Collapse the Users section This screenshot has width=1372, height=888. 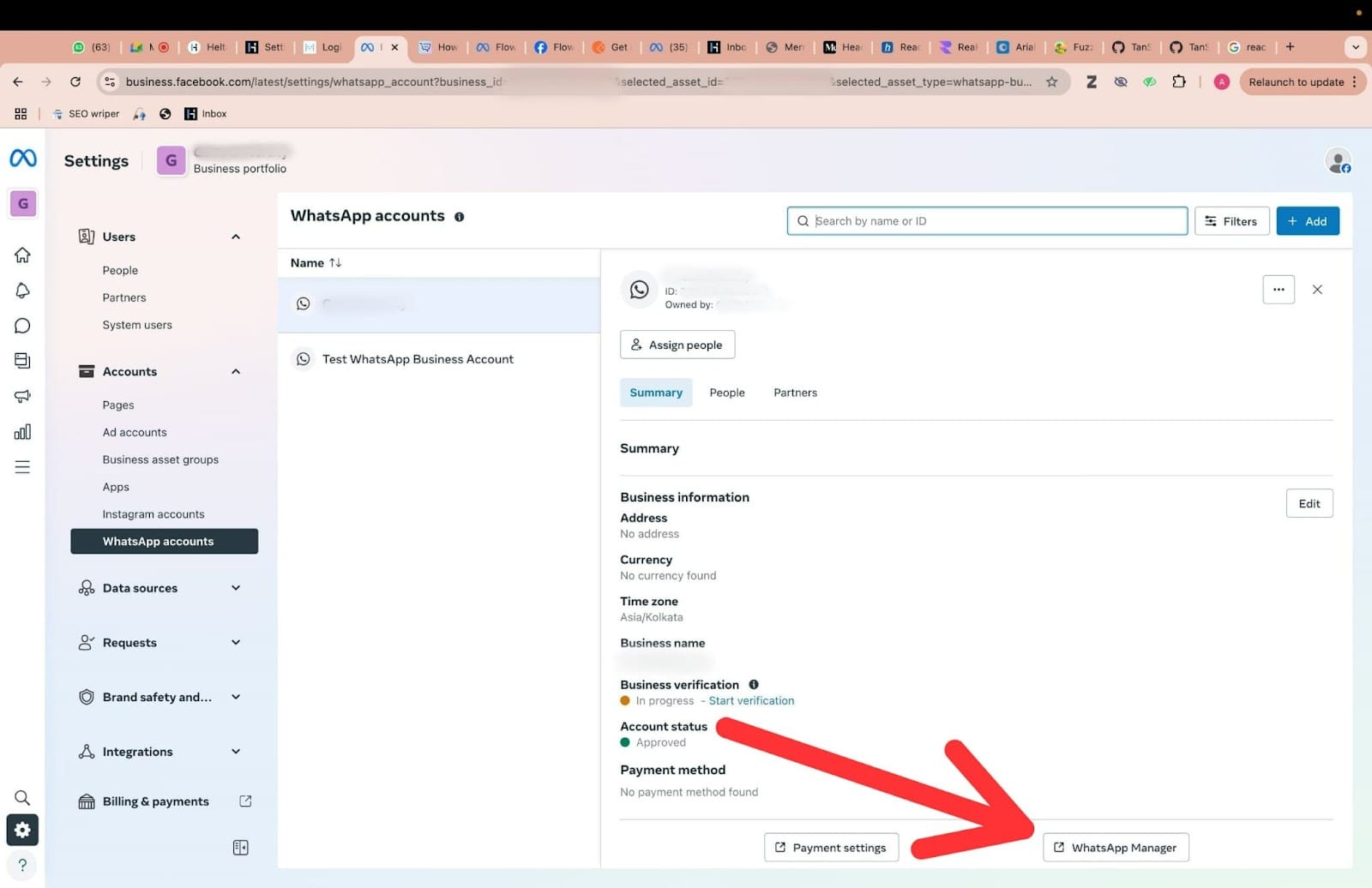pyautogui.click(x=236, y=237)
